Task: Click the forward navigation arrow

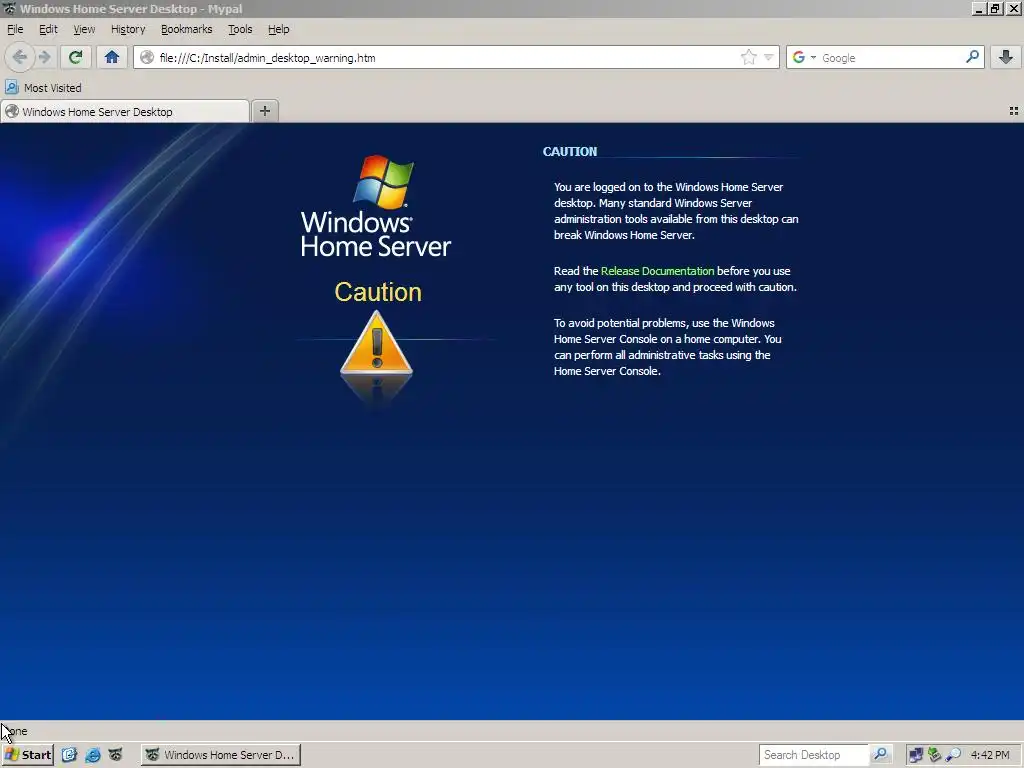Action: tap(44, 57)
